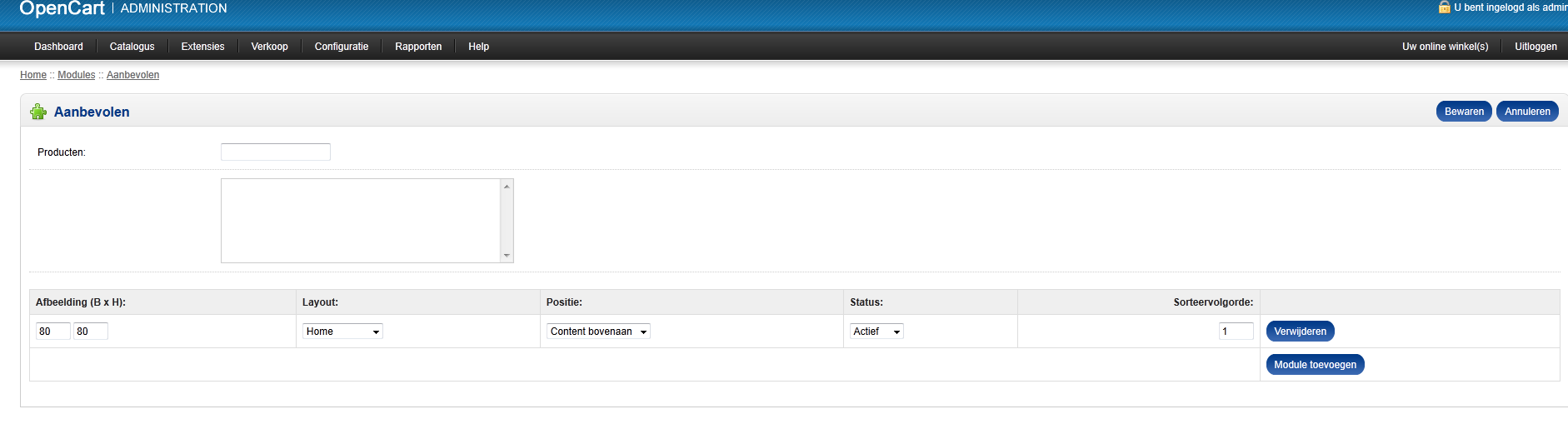Viewport: 1568px width, 434px height.
Task: Open the Layout dropdown showing Home
Action: 342,332
